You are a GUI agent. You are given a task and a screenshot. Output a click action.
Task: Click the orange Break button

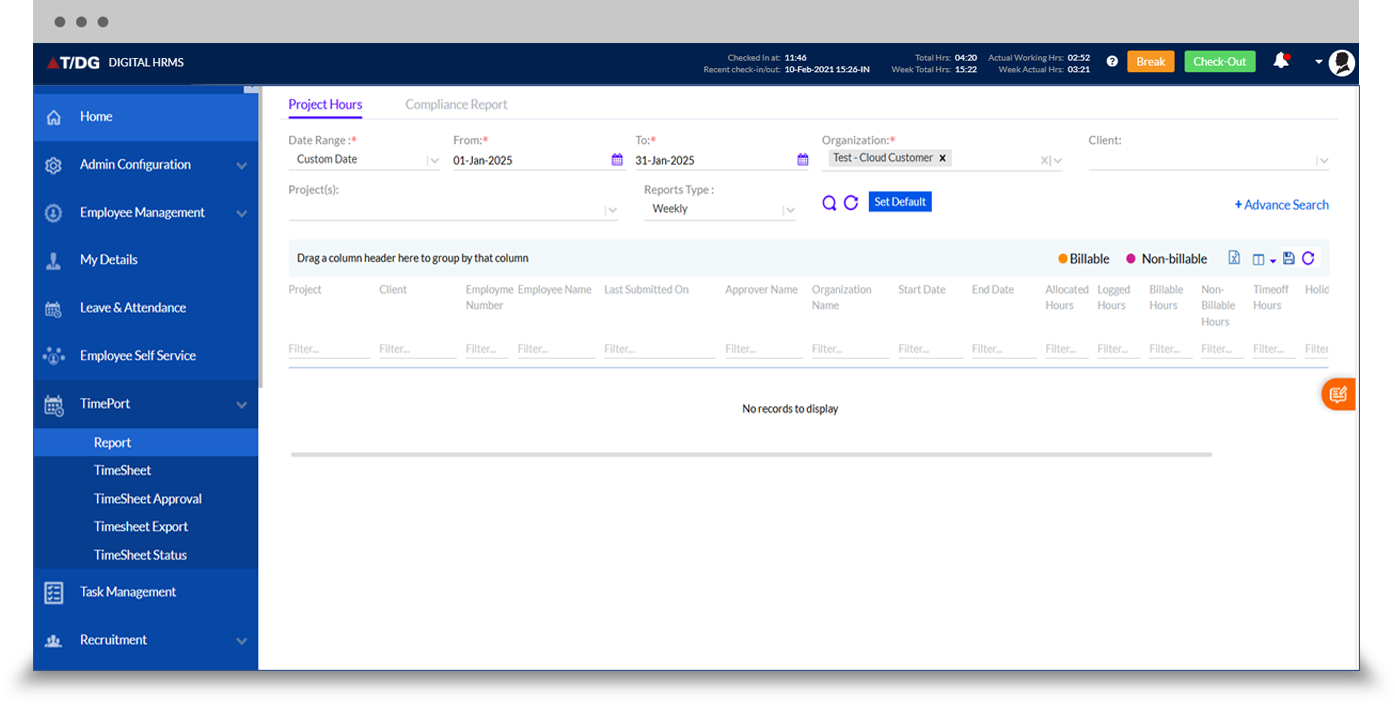pos(1151,62)
